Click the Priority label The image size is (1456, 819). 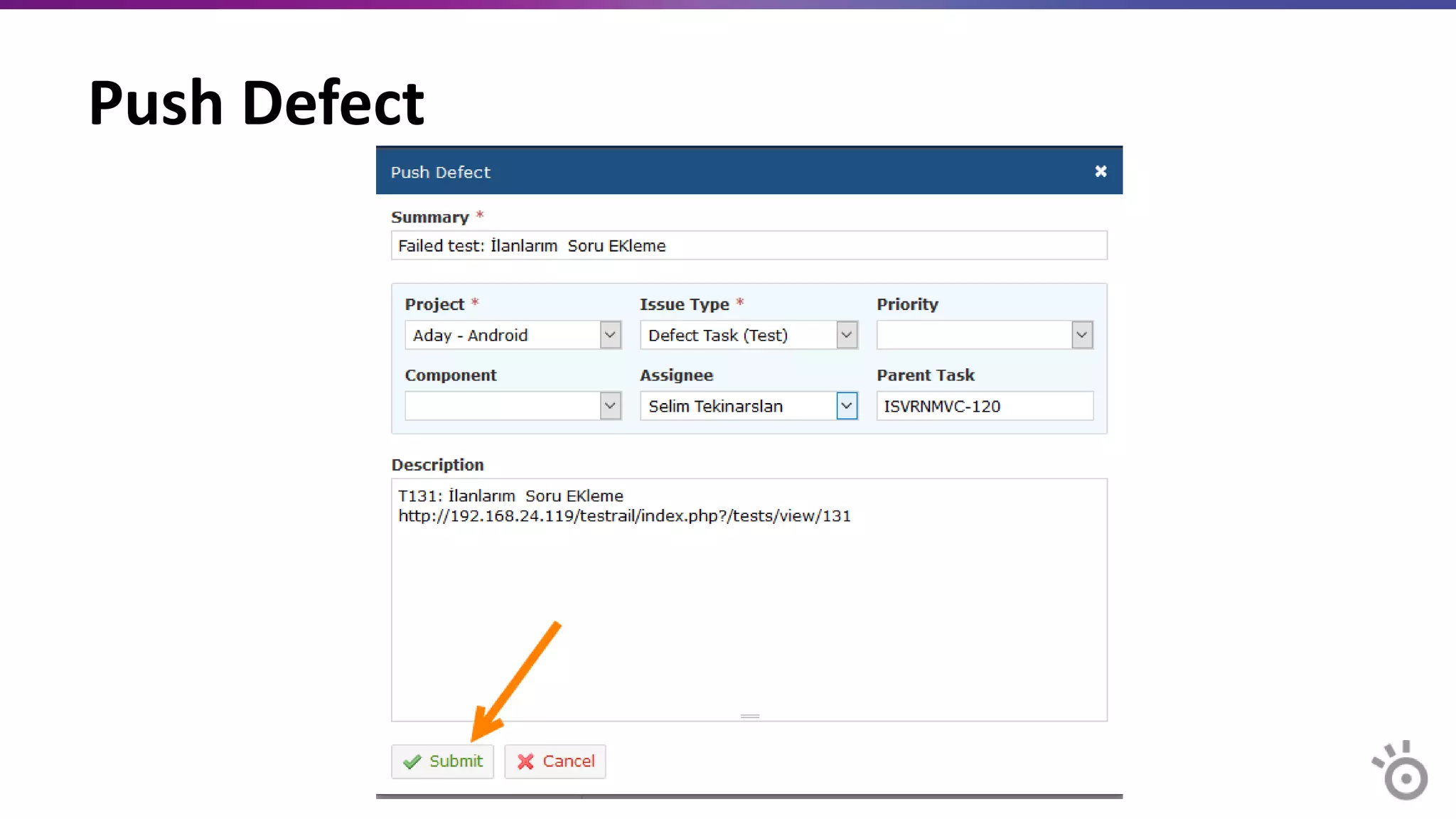coord(907,304)
